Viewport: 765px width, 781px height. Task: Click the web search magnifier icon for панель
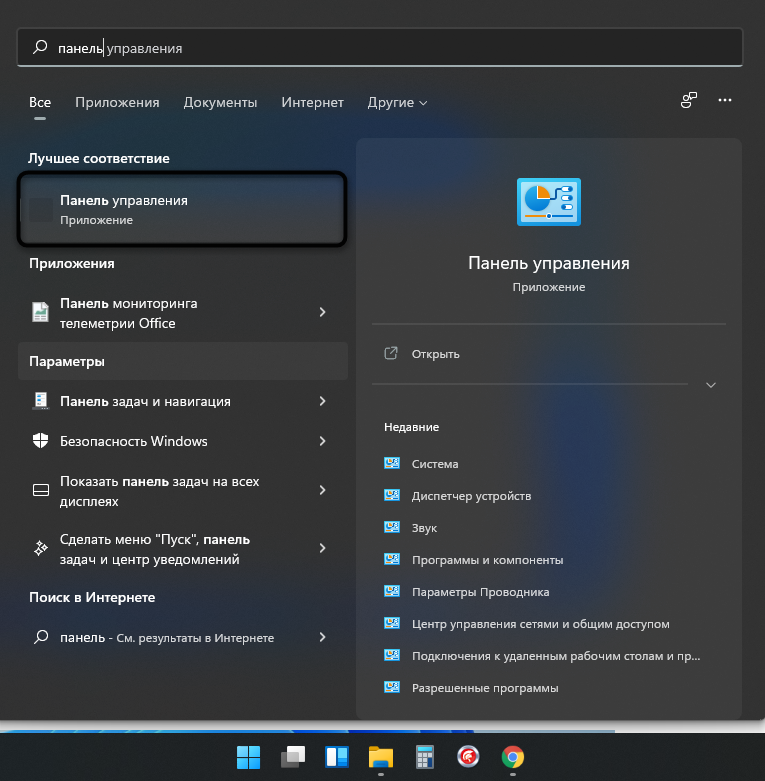click(40, 637)
